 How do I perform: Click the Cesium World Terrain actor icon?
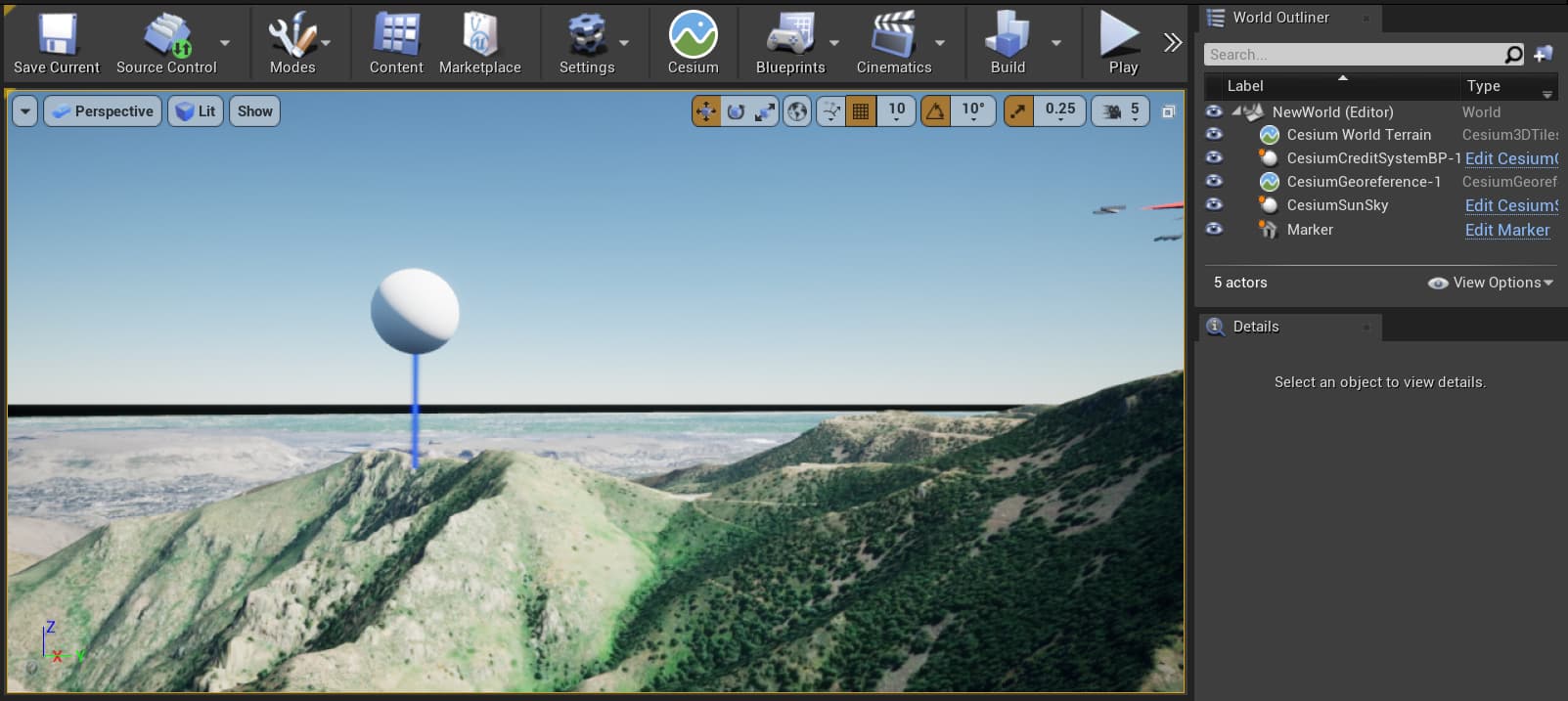[1270, 135]
